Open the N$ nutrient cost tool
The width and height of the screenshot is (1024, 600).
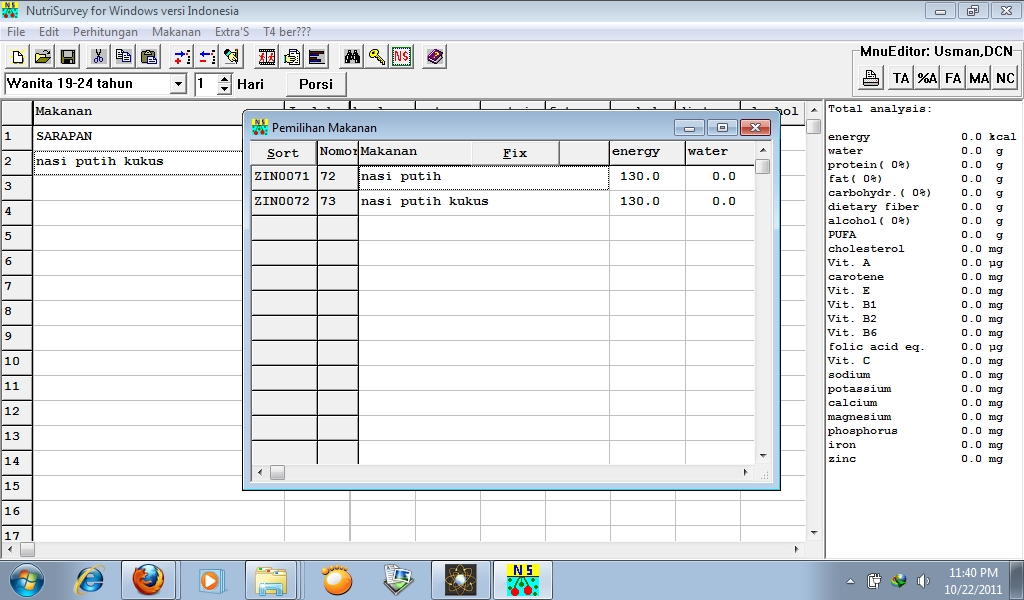(x=401, y=57)
